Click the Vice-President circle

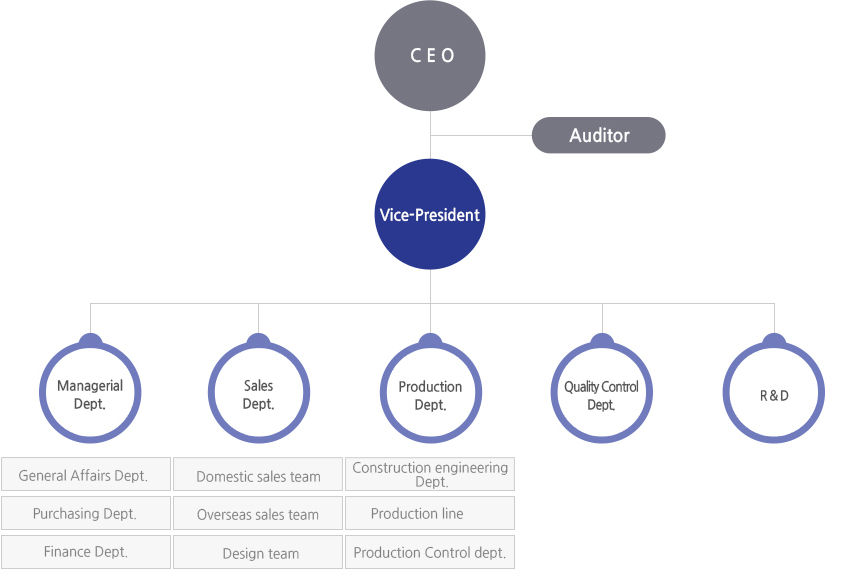[430, 214]
